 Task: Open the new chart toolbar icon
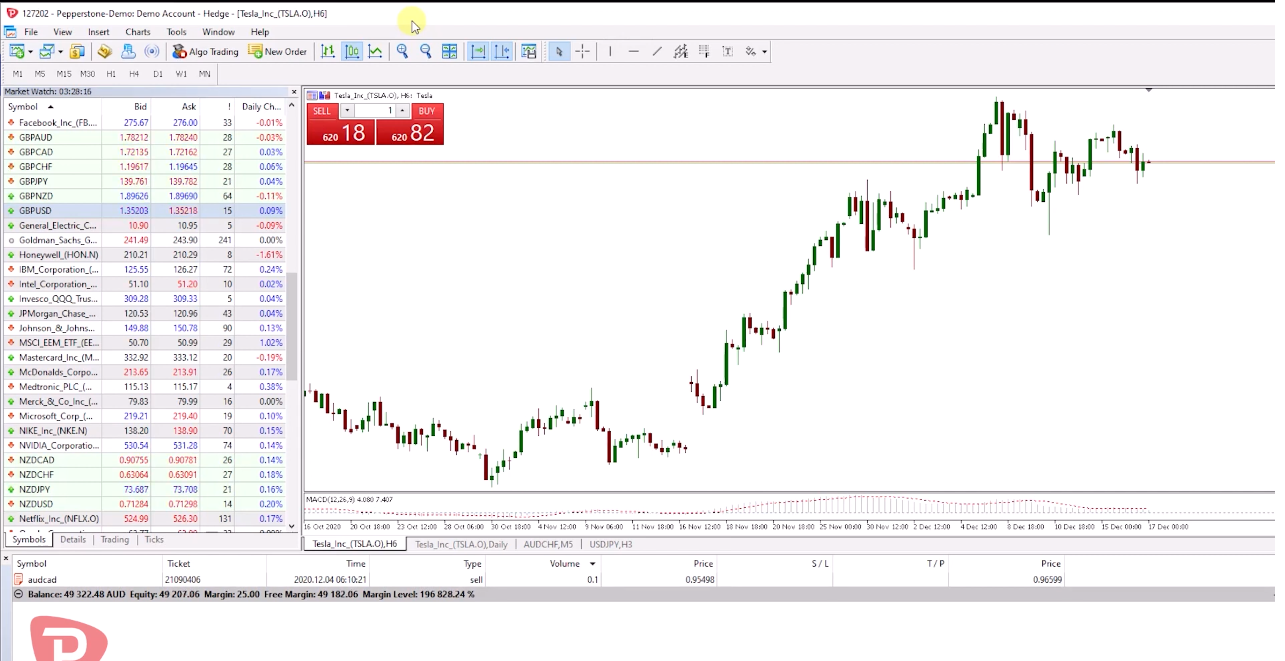16,51
